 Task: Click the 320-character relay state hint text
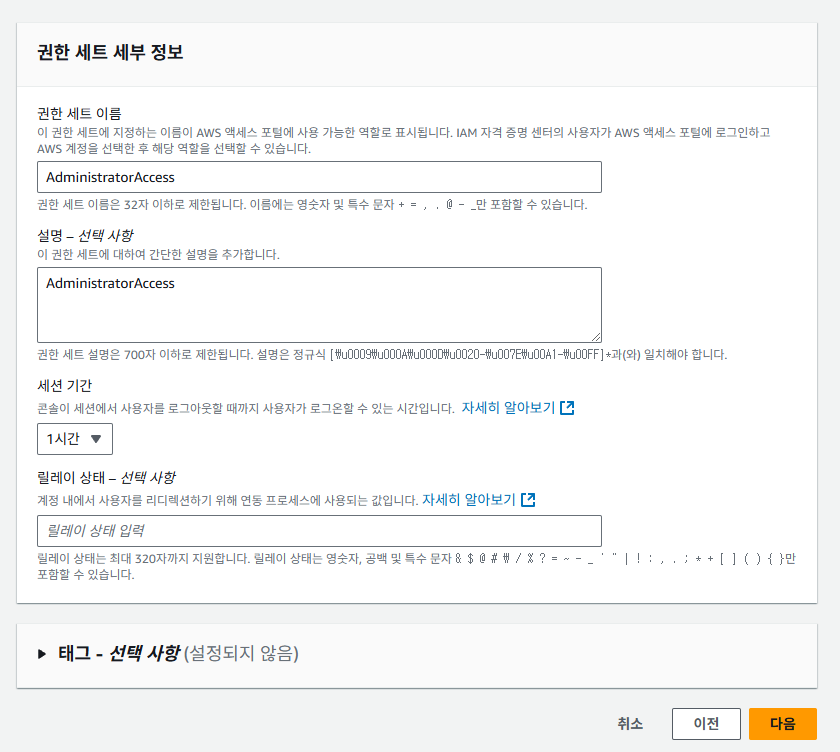coord(416,567)
